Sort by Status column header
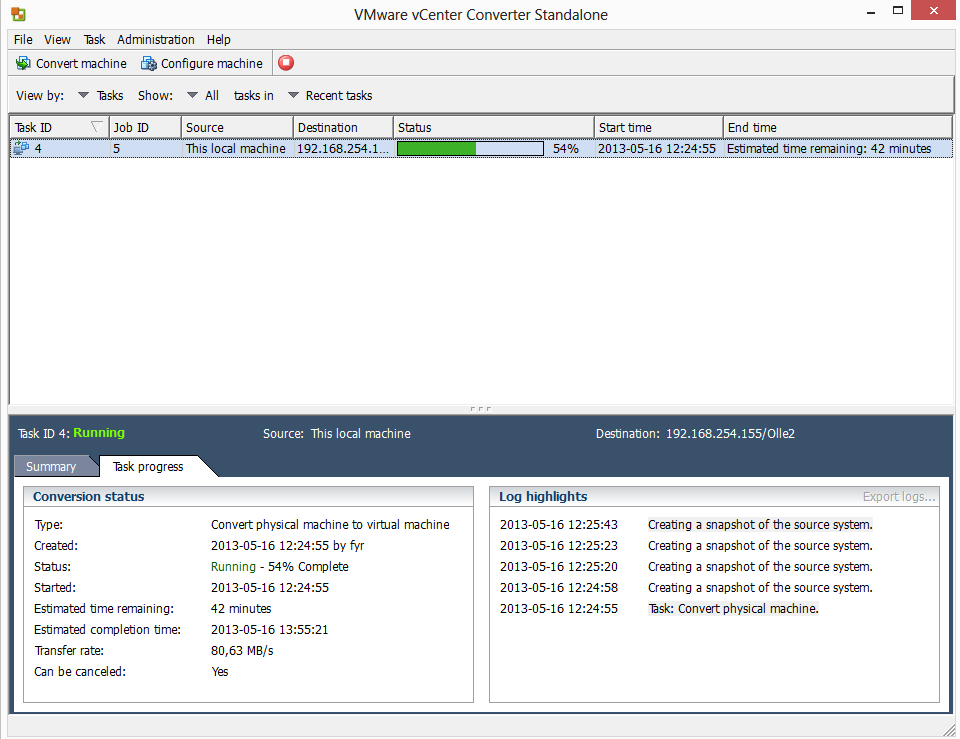Image resolution: width=960 pixels, height=739 pixels. point(493,127)
